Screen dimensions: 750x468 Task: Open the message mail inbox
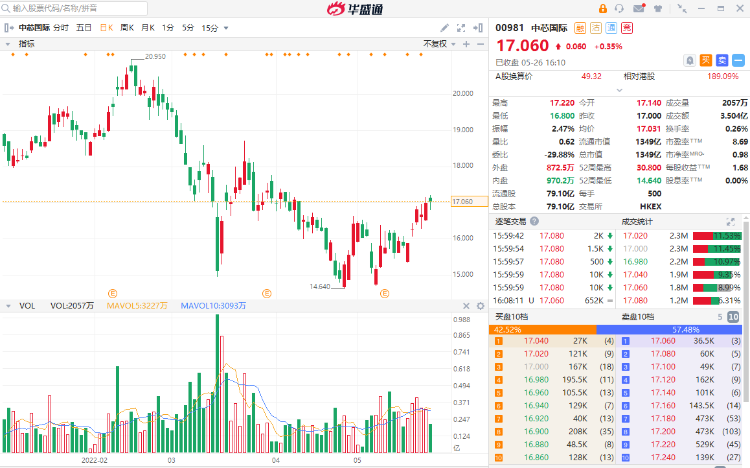coord(639,9)
